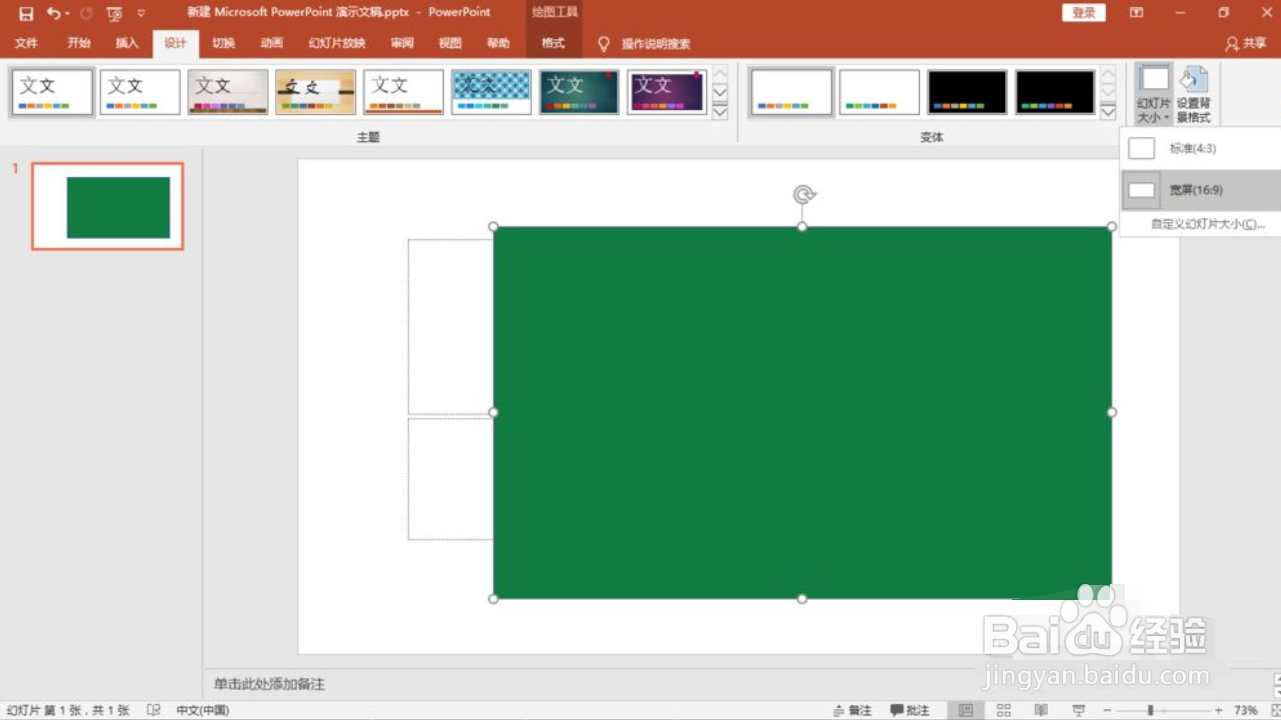Open the 视图 ribbon tab
Viewport: 1281px width, 720px height.
point(450,43)
